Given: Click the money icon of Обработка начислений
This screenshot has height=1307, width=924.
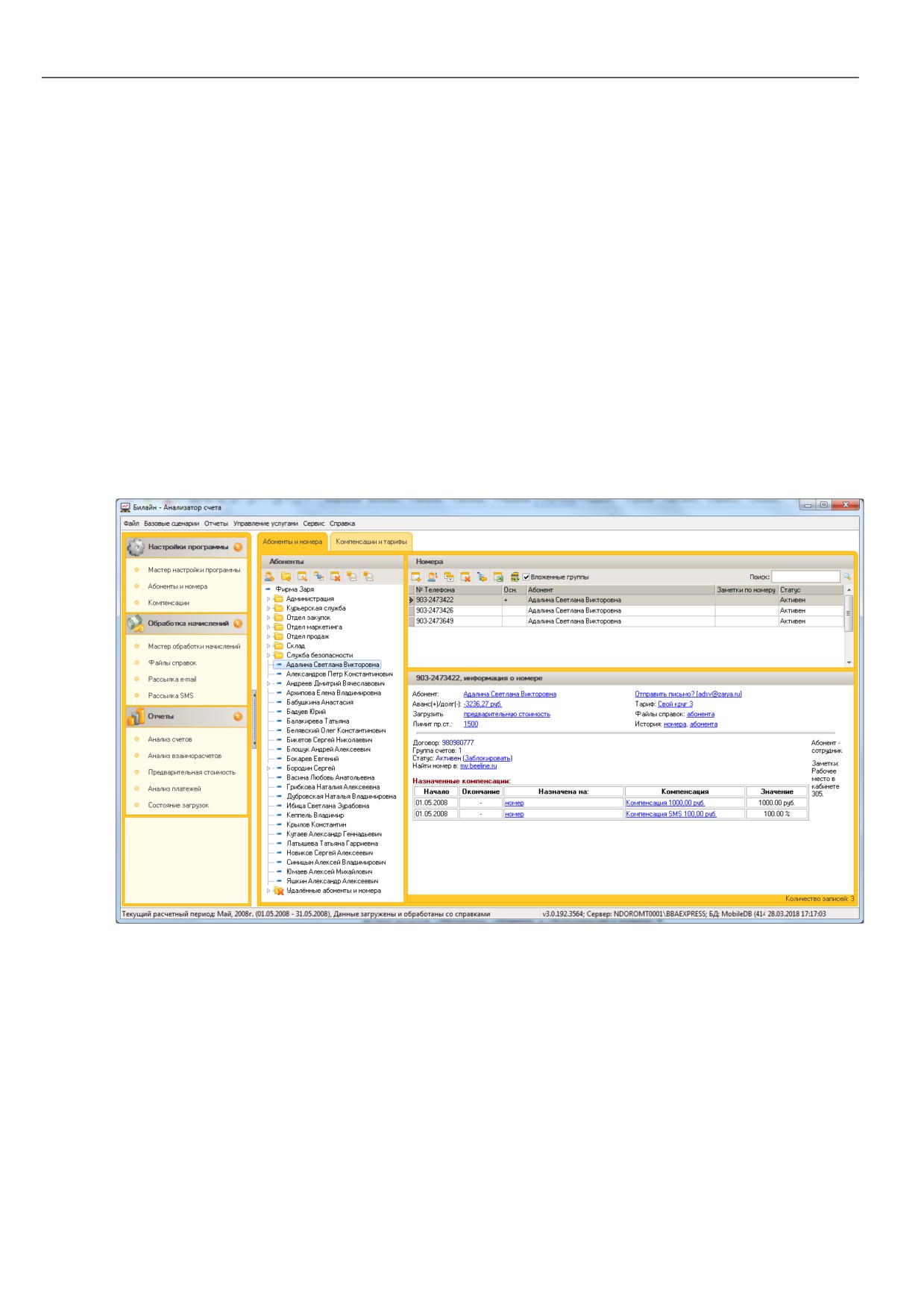Looking at the screenshot, I should tap(136, 624).
